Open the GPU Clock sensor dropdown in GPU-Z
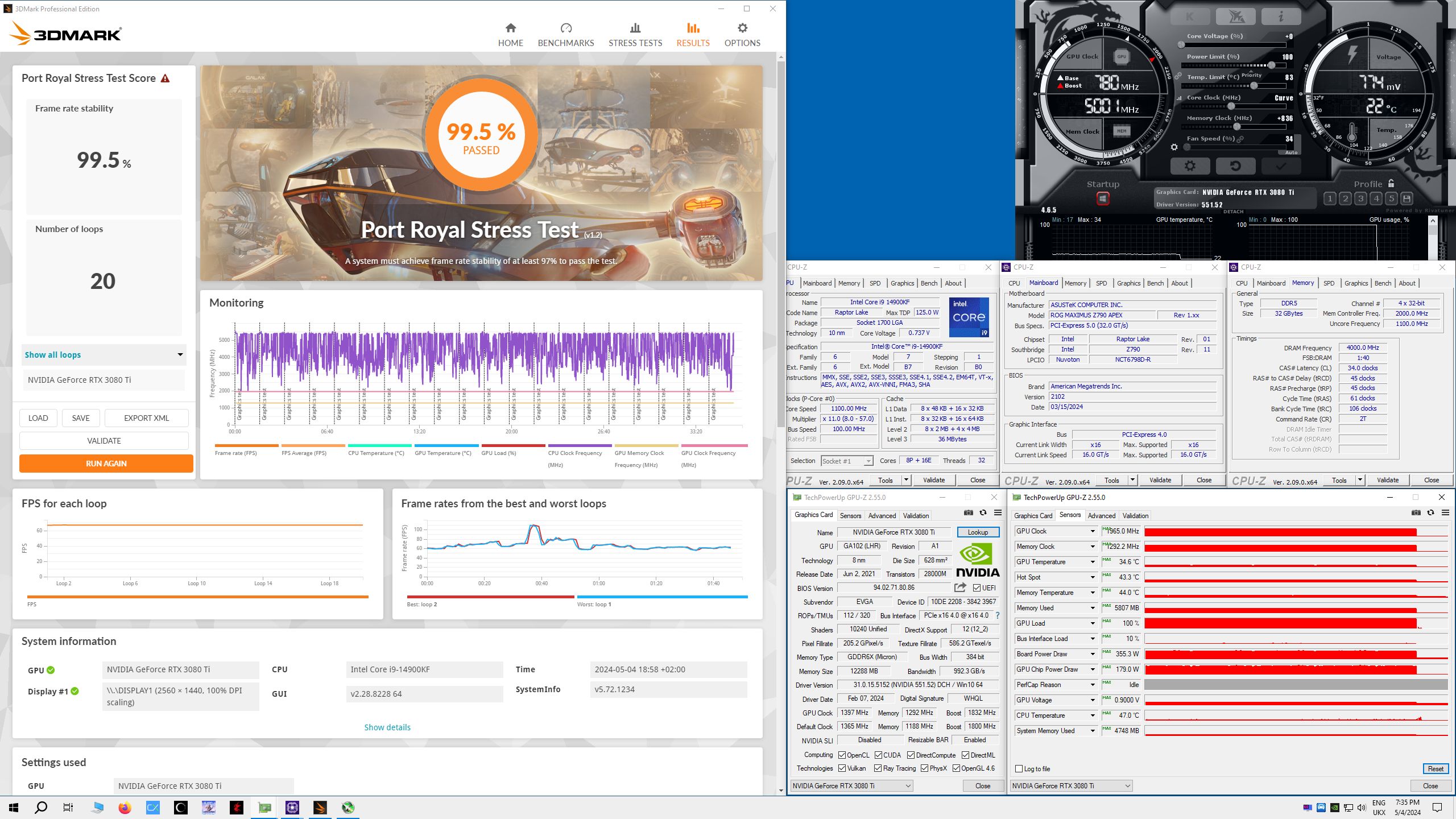1456x819 pixels. [1093, 531]
